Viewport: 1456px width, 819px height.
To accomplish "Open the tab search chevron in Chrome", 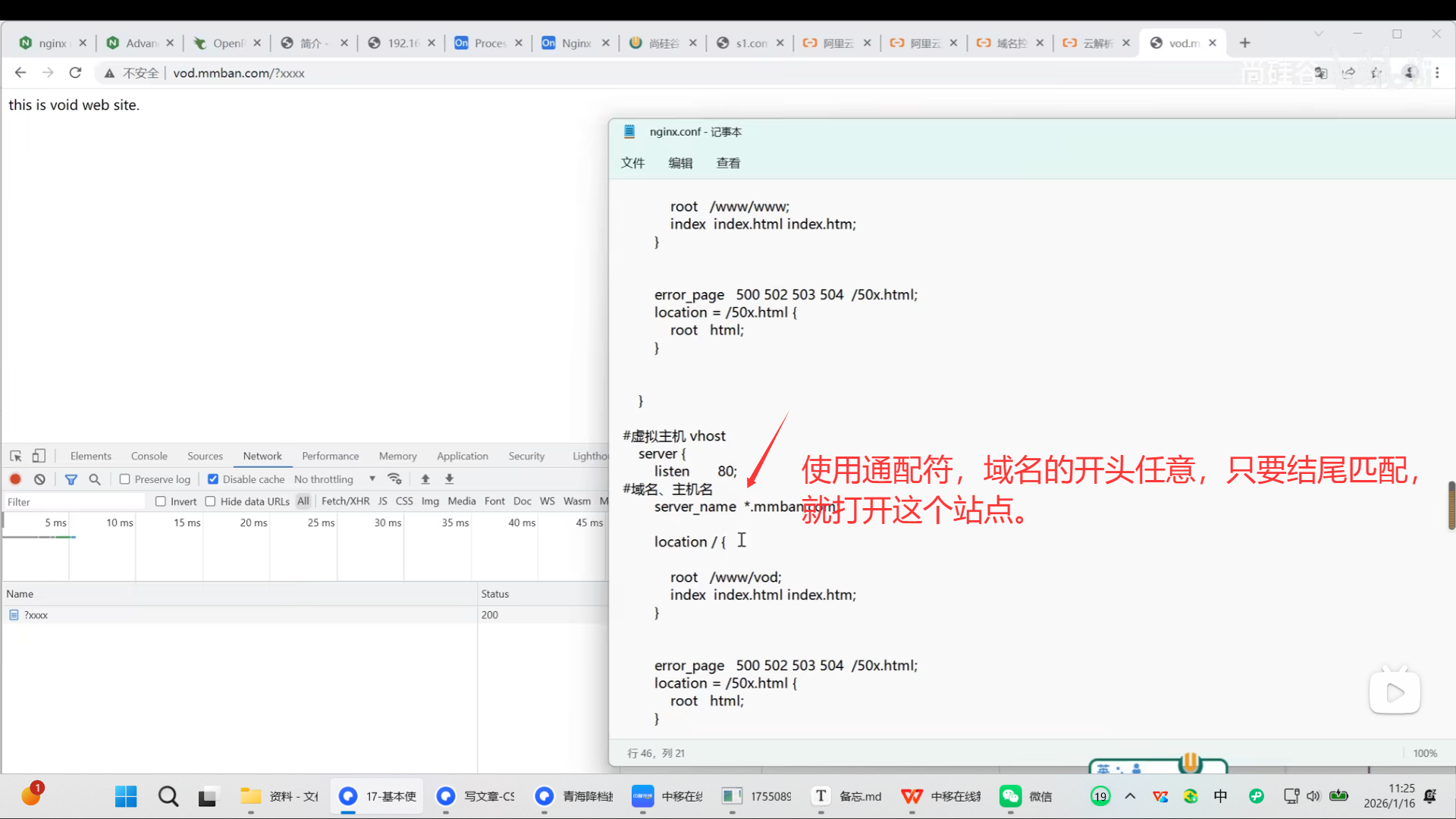I will pos(1319,34).
